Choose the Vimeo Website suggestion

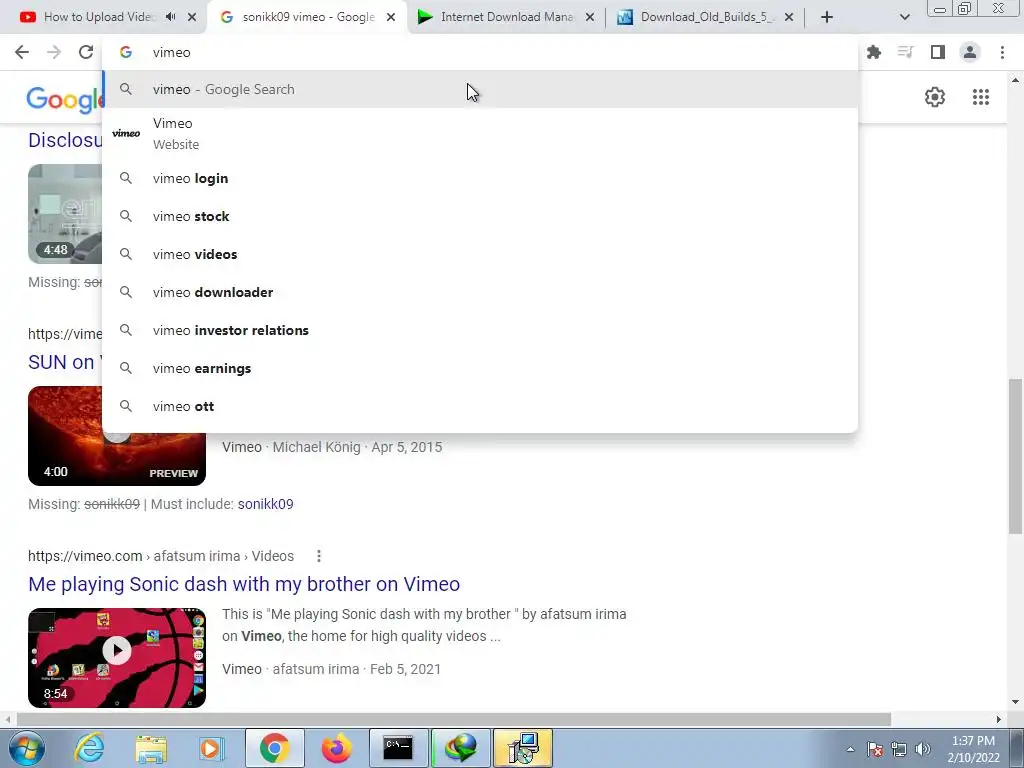tap(480, 134)
